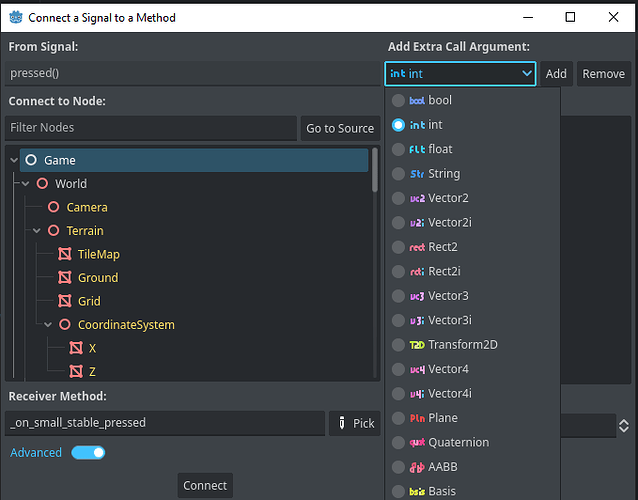This screenshot has height=500, width=638.
Task: Click the Vector2 type icon
Action: click(417, 198)
